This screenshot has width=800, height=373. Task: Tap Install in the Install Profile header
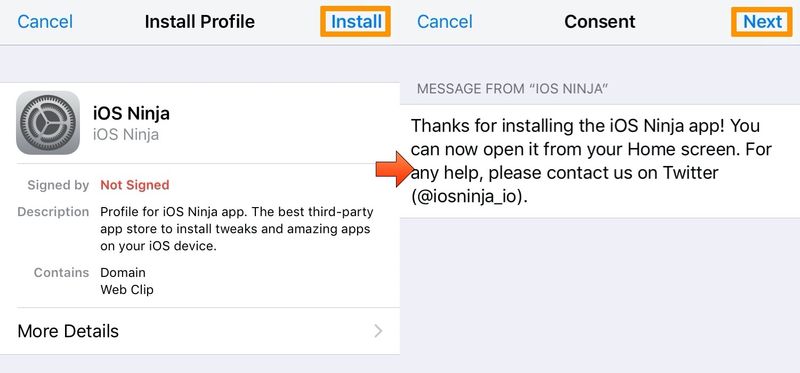(x=356, y=21)
